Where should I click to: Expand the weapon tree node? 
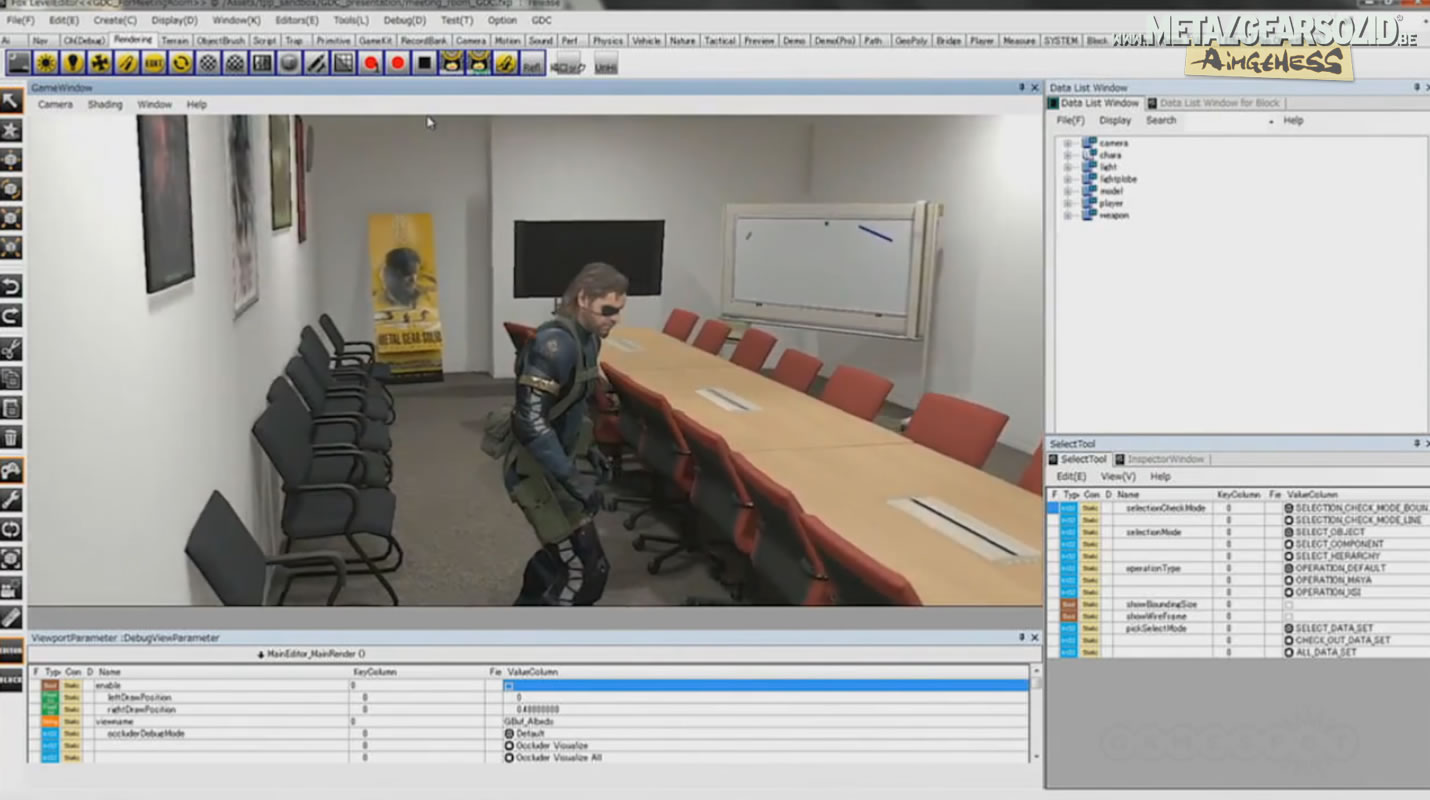1067,215
